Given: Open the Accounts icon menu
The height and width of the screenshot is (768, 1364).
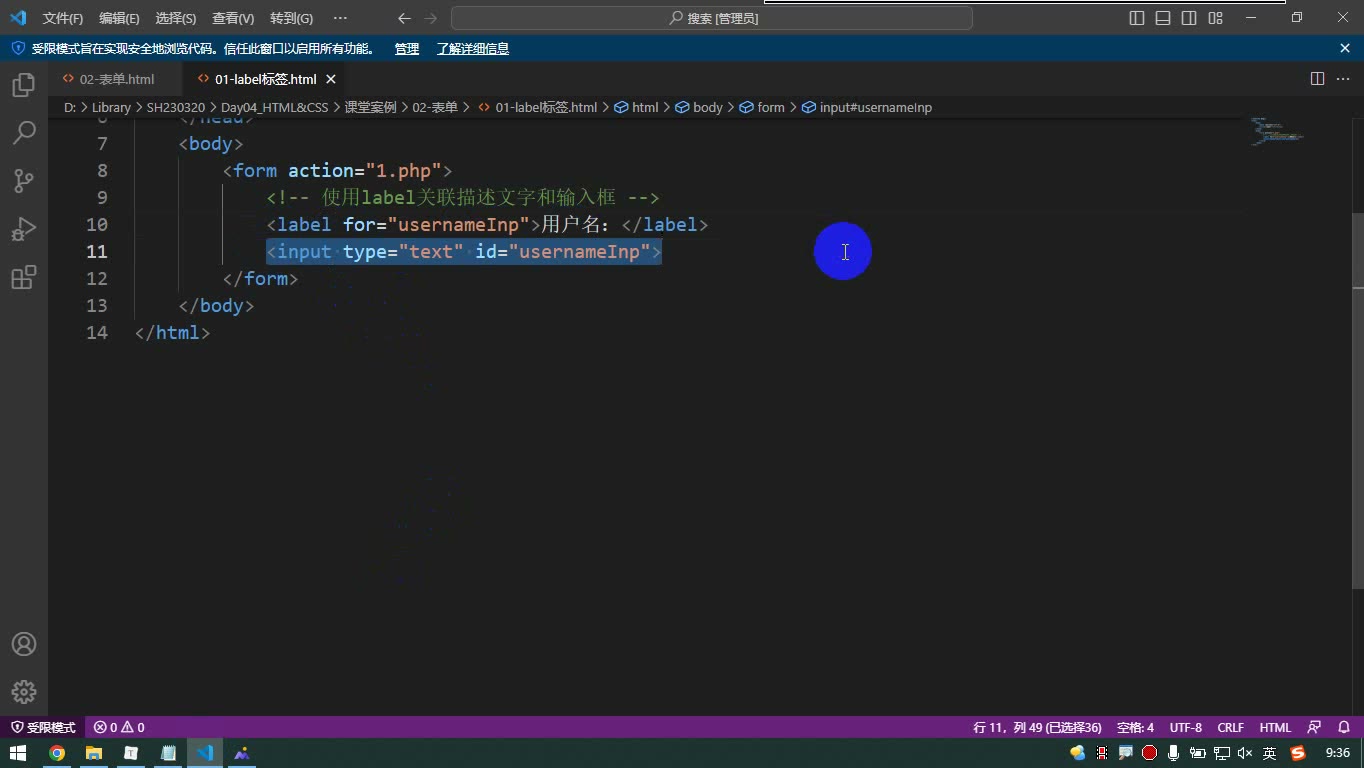Looking at the screenshot, I should coord(24,645).
